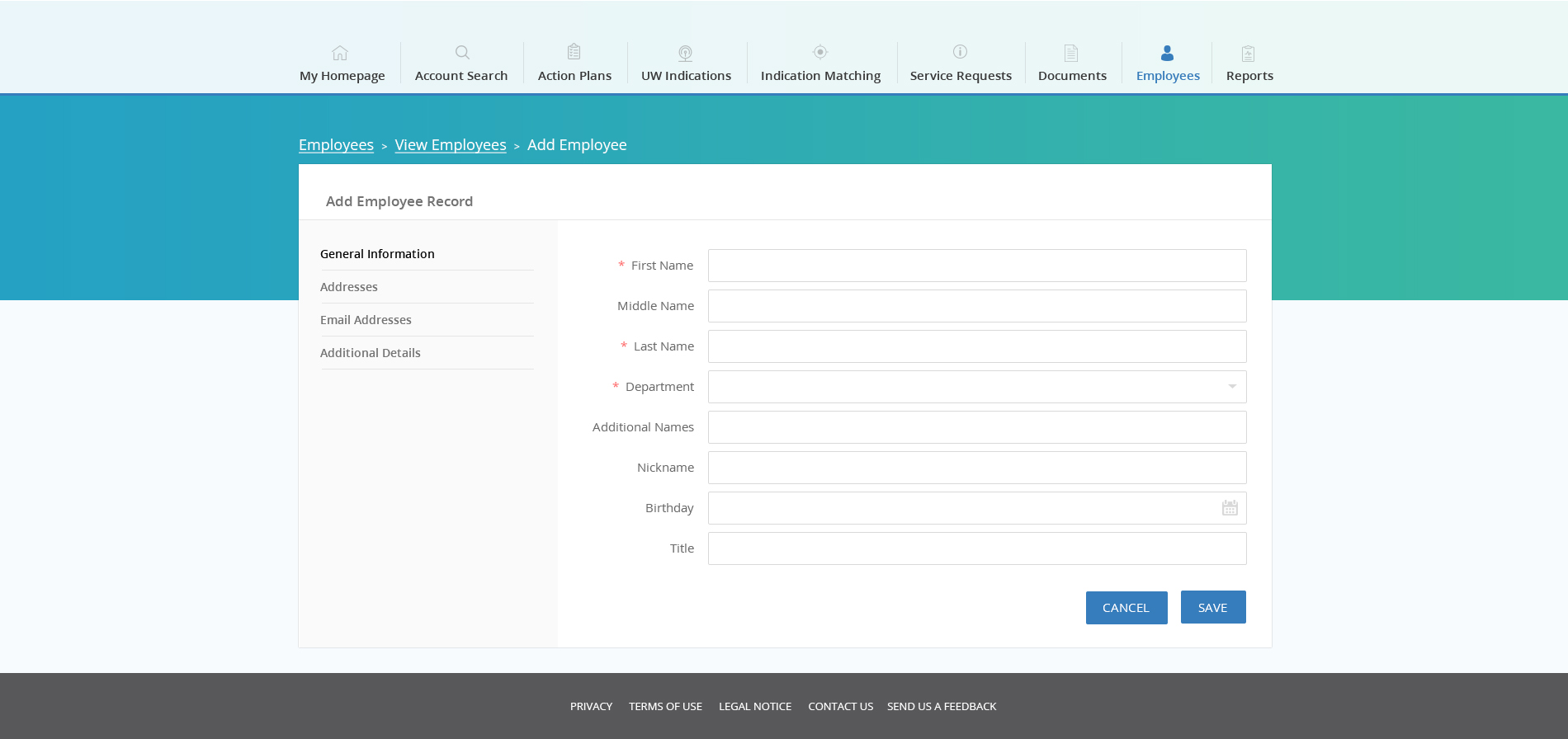Open the CONTACT US footer link
1568x739 pixels.
click(840, 707)
